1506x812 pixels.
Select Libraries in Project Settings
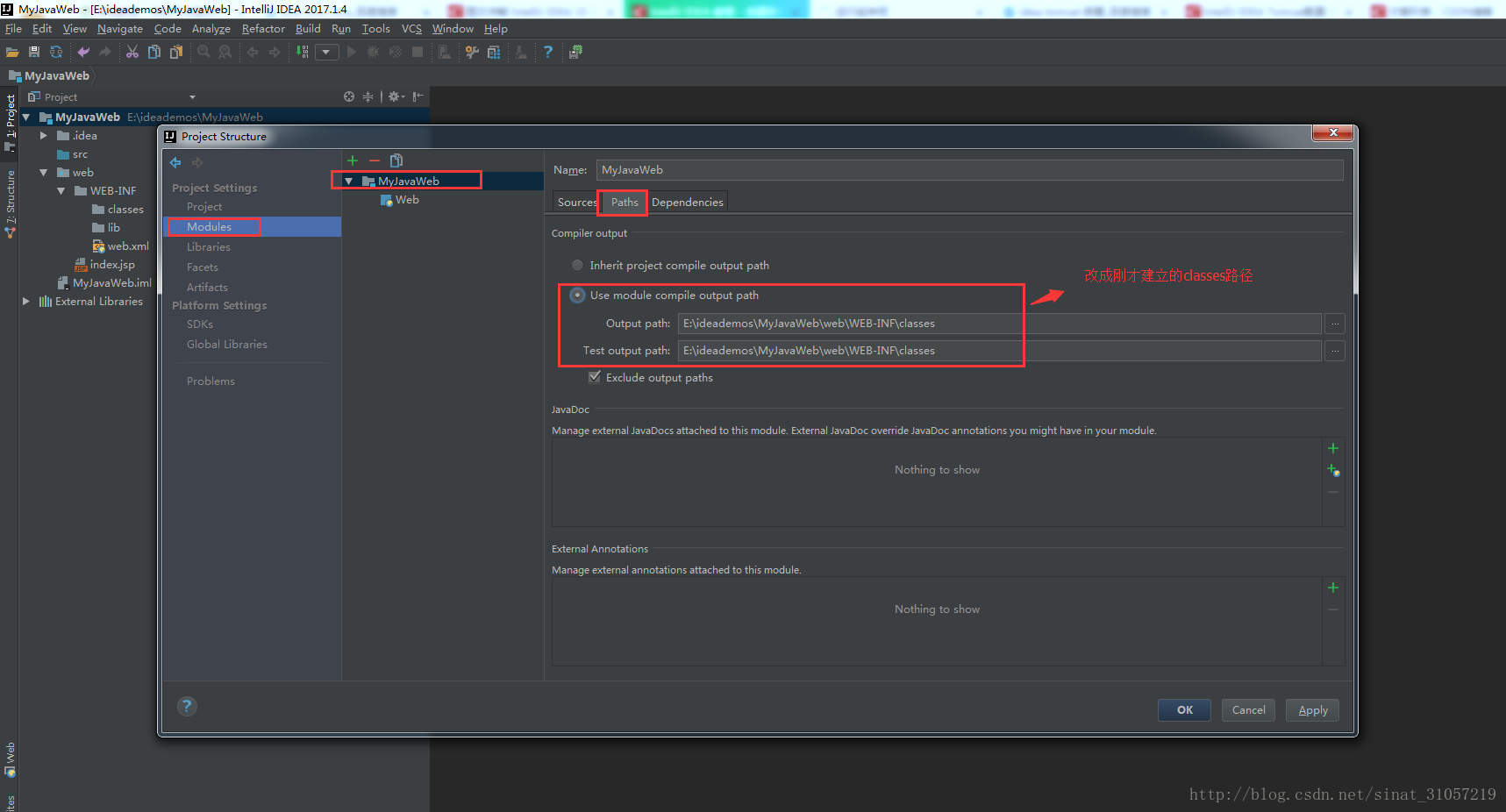pyautogui.click(x=209, y=247)
